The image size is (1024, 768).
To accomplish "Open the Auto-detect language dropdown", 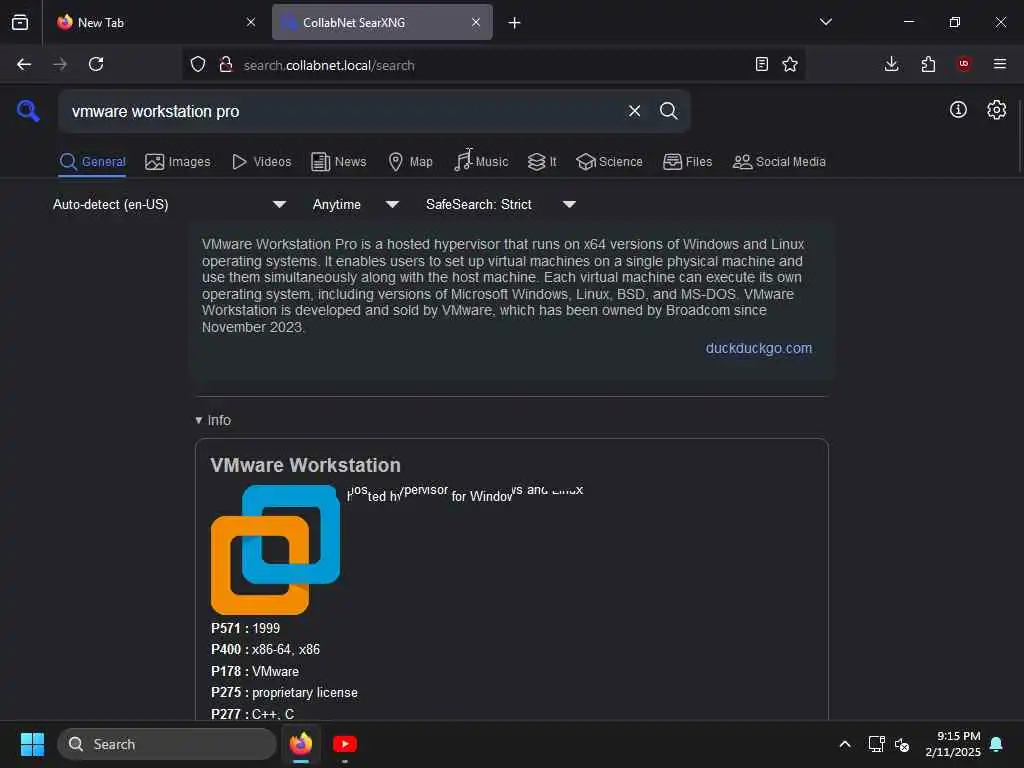I will click(169, 204).
